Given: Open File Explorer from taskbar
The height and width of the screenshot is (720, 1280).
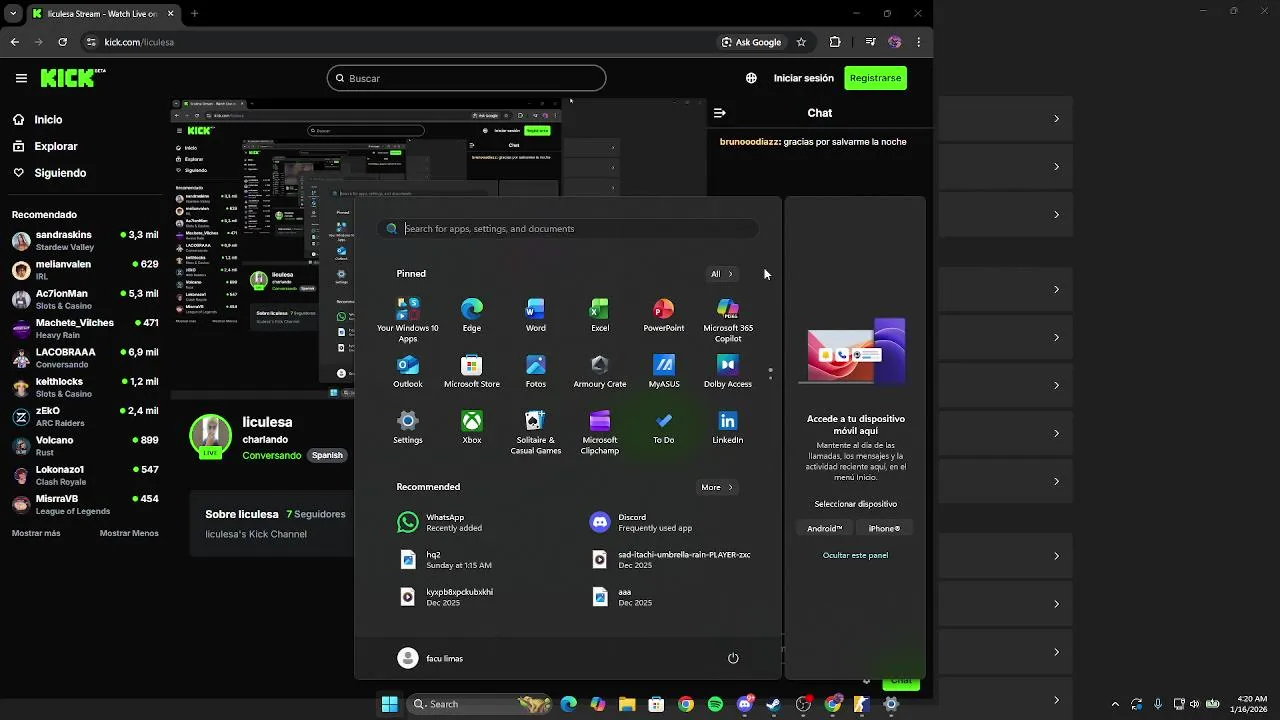Looking at the screenshot, I should (627, 704).
